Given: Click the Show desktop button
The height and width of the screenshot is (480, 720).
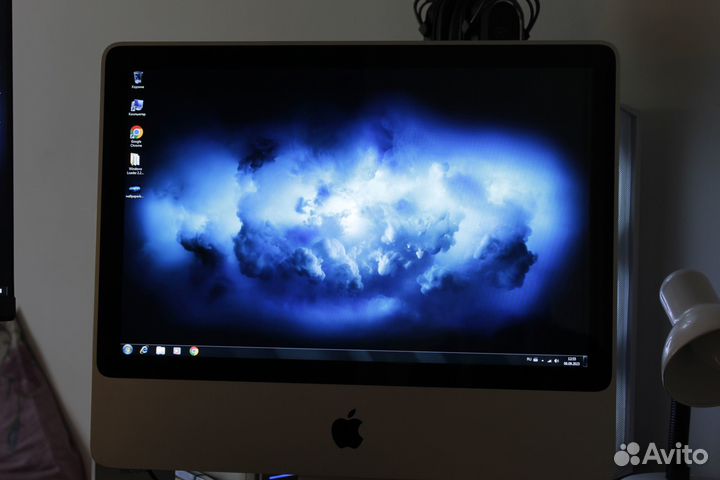Looking at the screenshot, I should click(585, 361).
